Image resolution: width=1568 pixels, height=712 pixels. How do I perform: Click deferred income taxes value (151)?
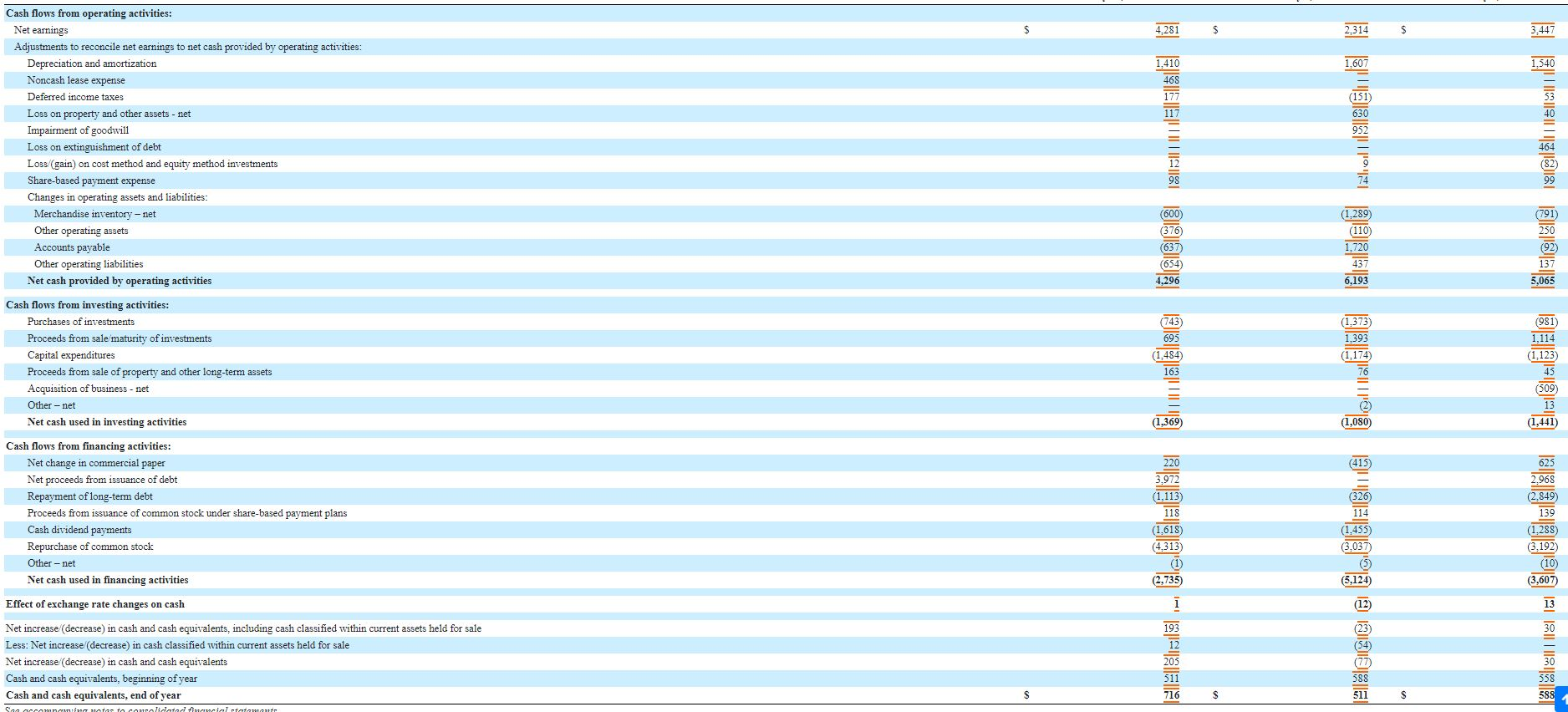point(1360,97)
